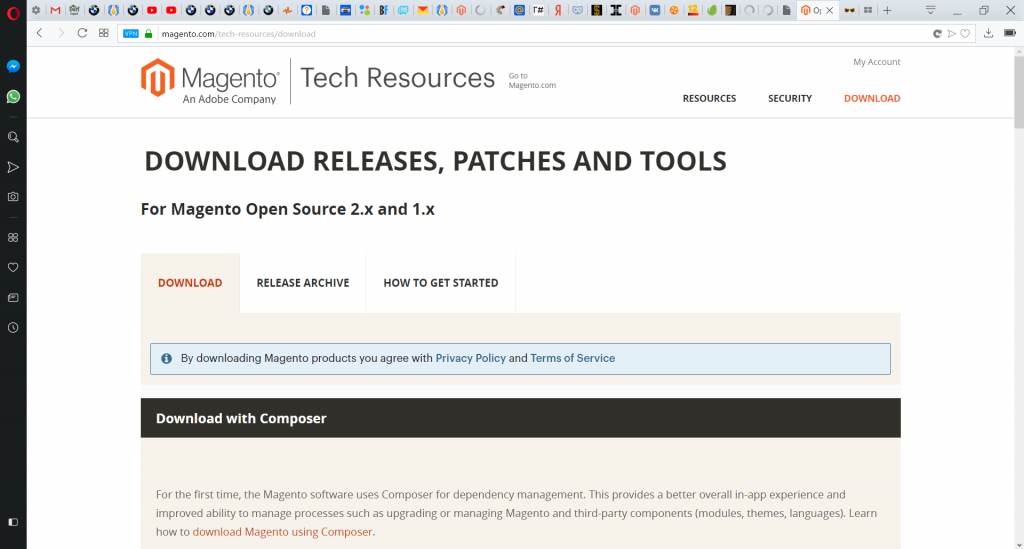Open the Privacy Policy link
Image resolution: width=1024 pixels, height=549 pixels.
coord(470,358)
